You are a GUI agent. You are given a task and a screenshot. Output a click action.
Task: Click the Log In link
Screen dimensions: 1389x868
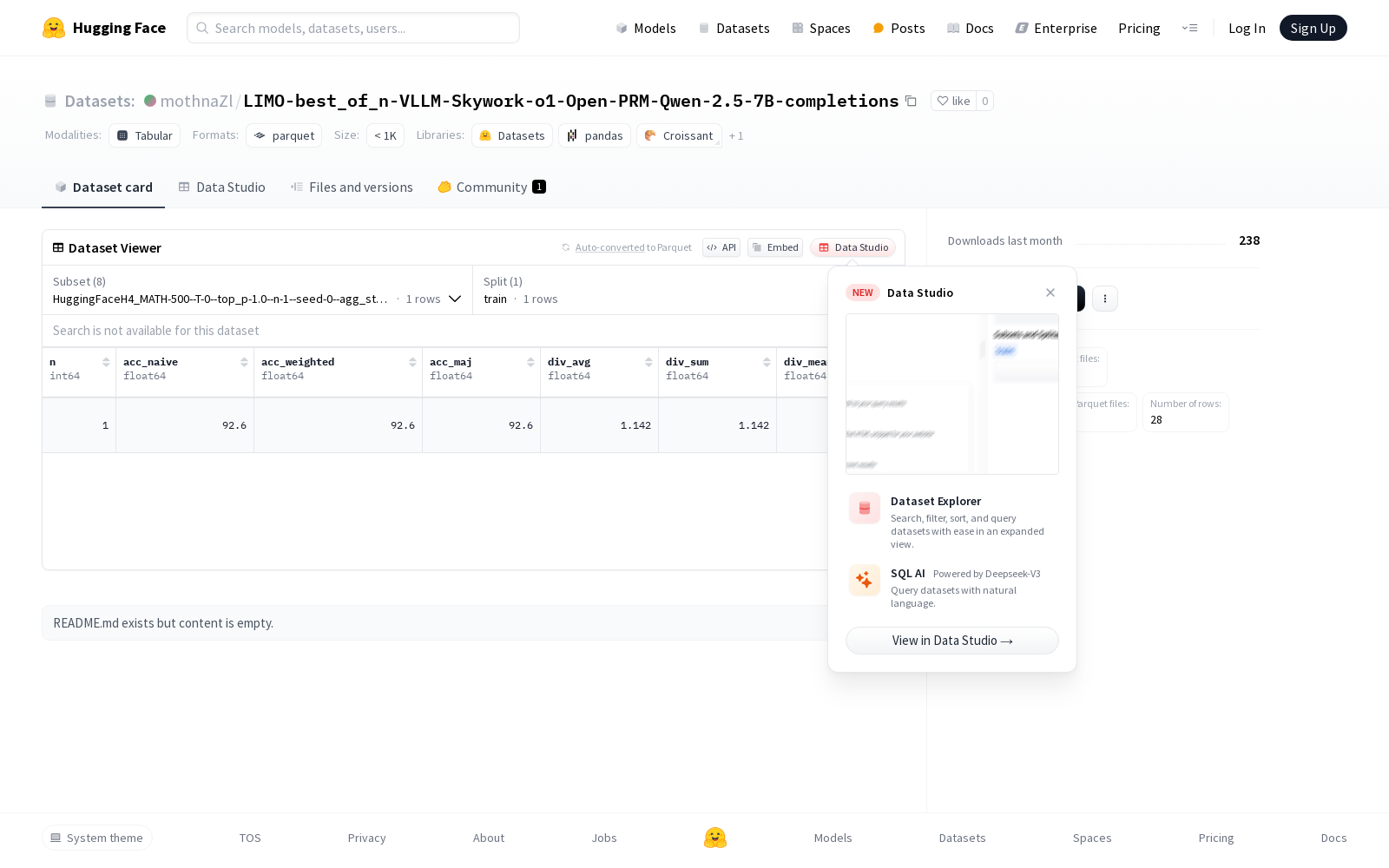(1247, 28)
